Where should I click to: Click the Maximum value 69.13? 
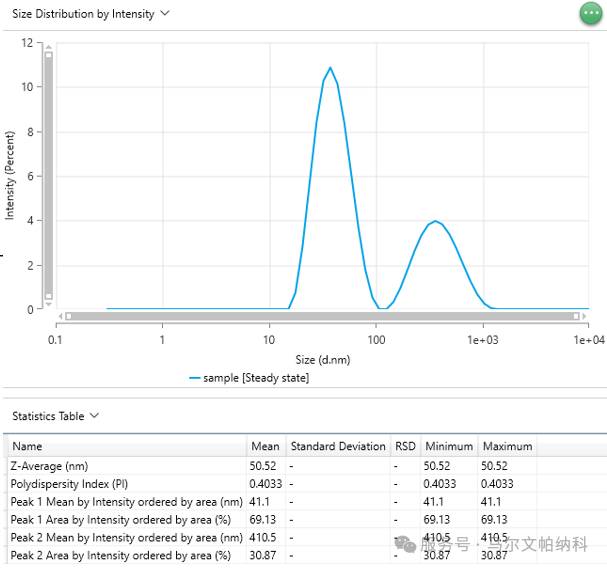[x=494, y=520]
